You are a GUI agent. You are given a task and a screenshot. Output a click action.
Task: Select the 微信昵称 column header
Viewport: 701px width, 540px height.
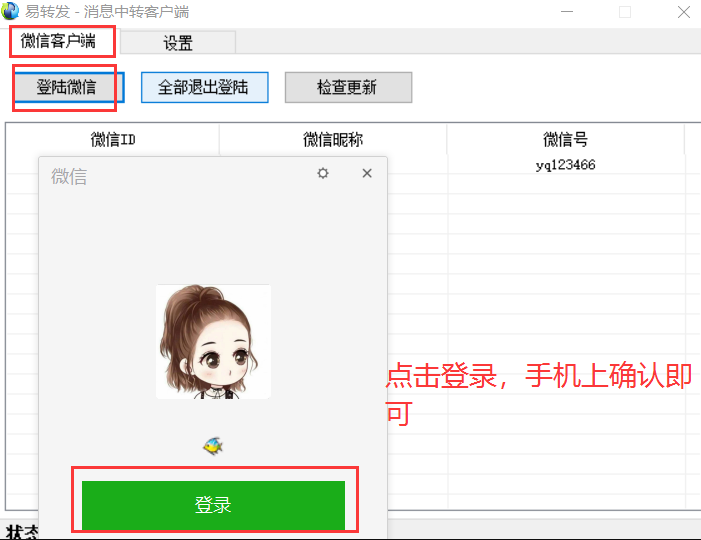pyautogui.click(x=333, y=139)
